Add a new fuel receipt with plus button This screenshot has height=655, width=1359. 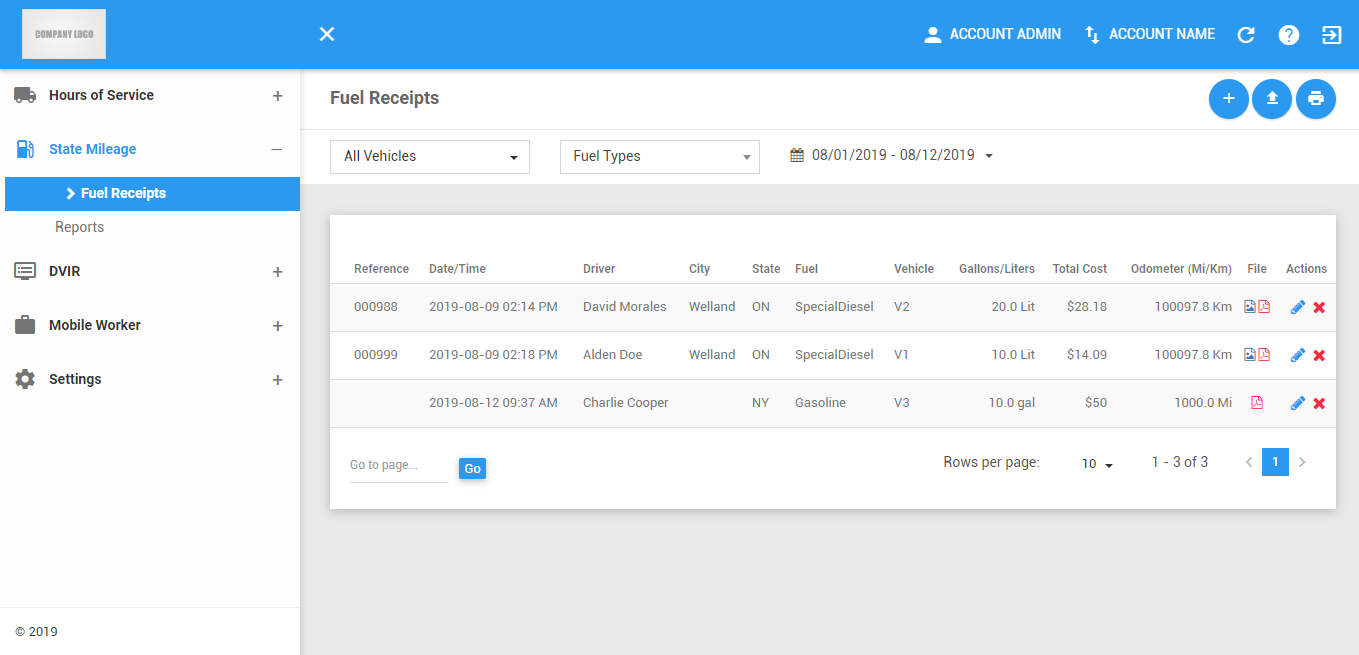1229,99
